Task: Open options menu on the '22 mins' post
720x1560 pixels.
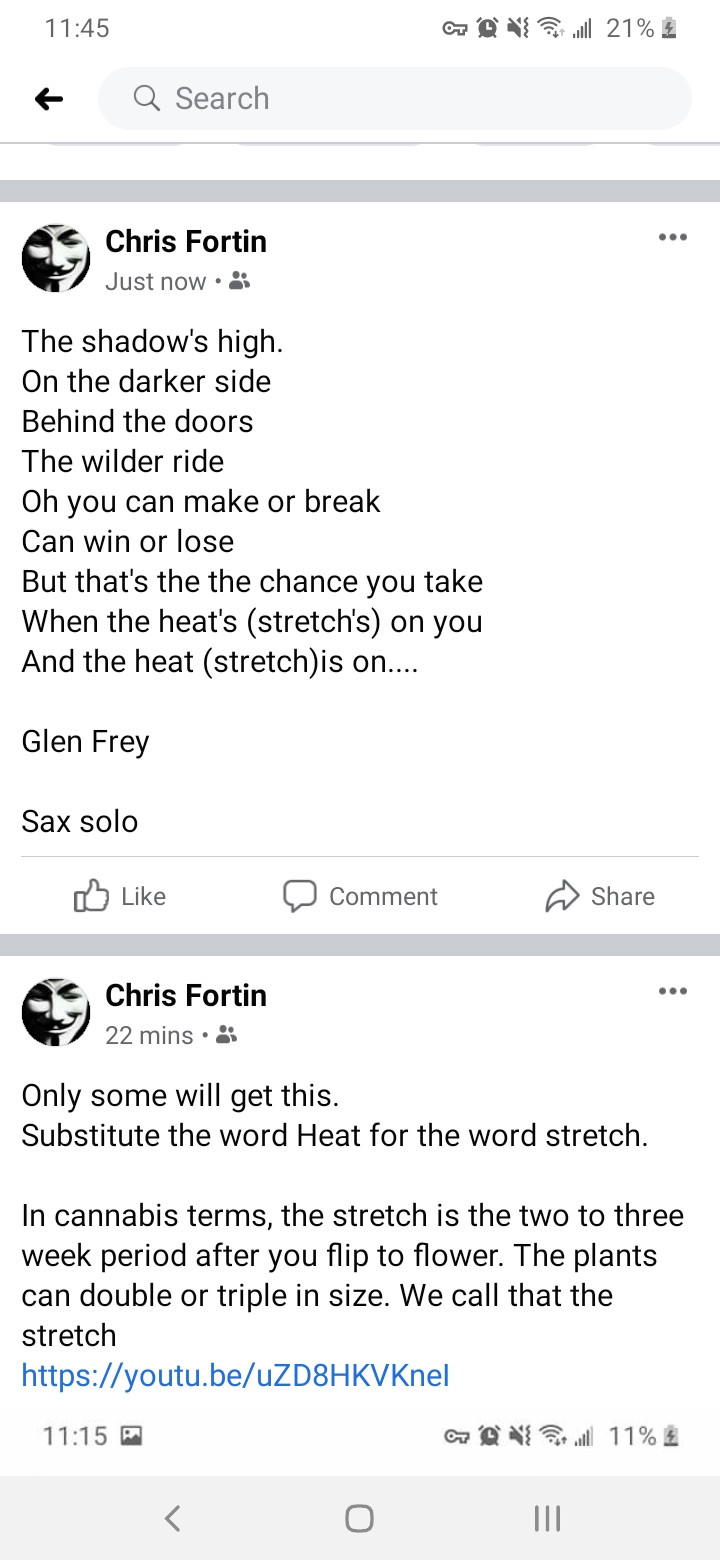Action: 673,992
